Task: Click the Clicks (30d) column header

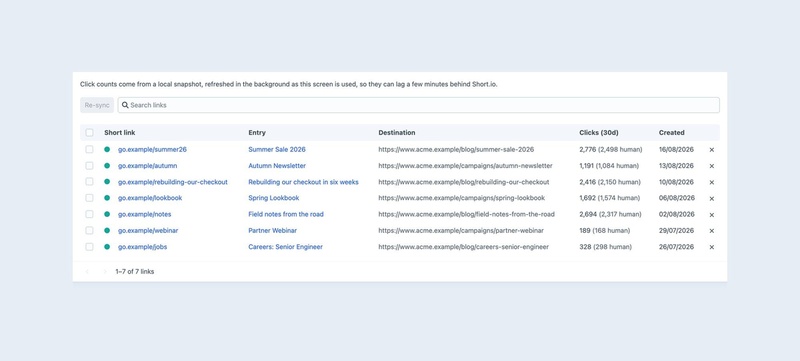Action: tap(599, 133)
